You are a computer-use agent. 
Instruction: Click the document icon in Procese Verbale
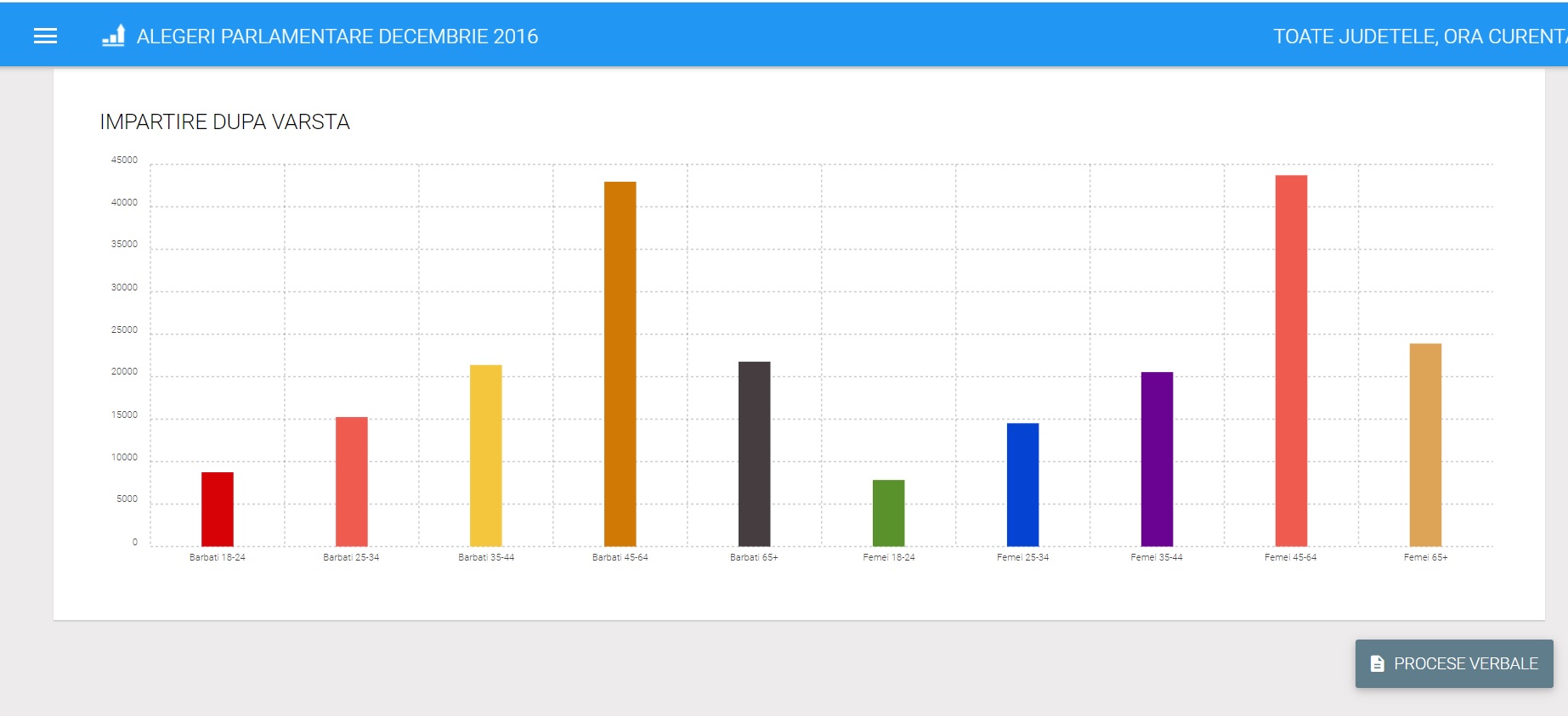tap(1377, 663)
